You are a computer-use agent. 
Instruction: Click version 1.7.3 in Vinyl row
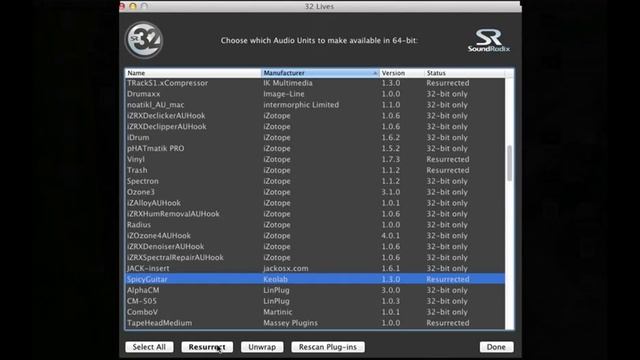click(391, 159)
